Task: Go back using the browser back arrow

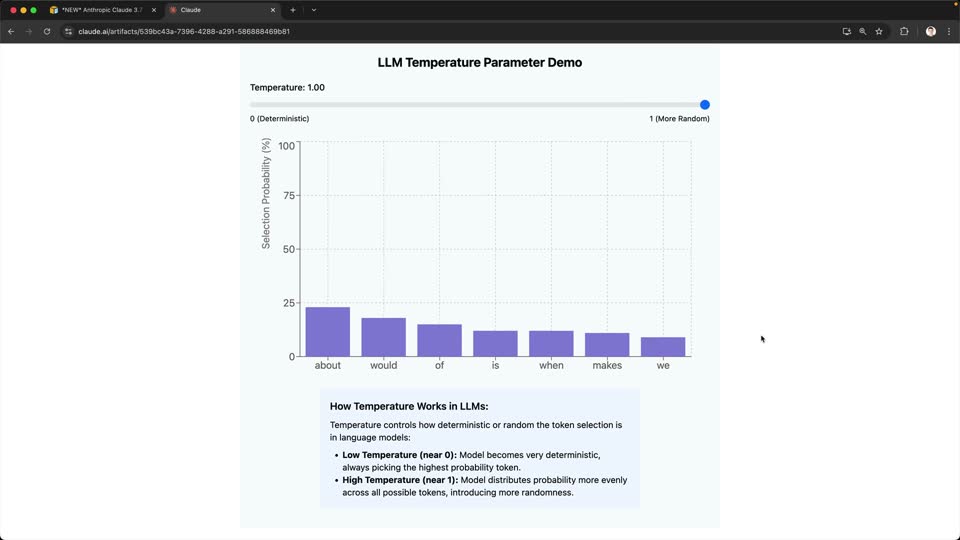Action: 11,31
